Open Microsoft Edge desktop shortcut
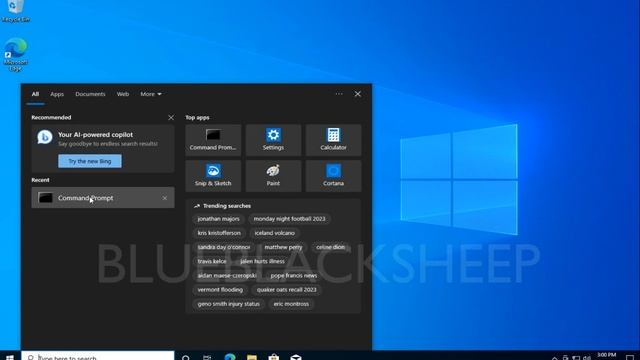 [16, 55]
